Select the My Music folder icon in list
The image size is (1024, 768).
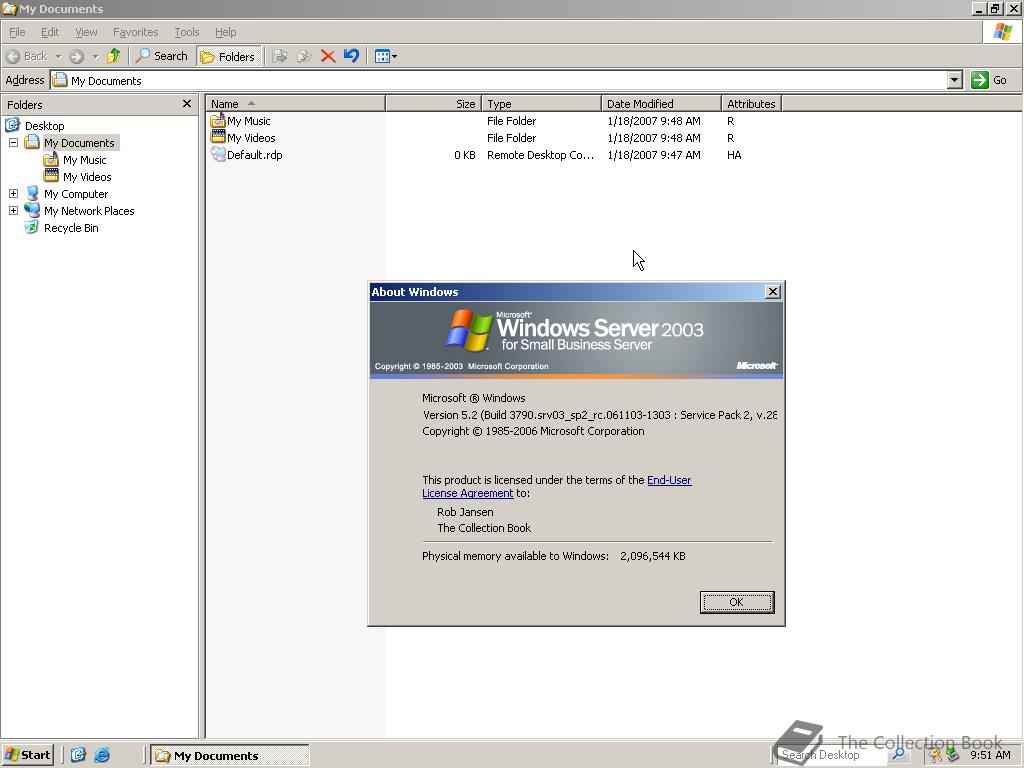click(217, 121)
